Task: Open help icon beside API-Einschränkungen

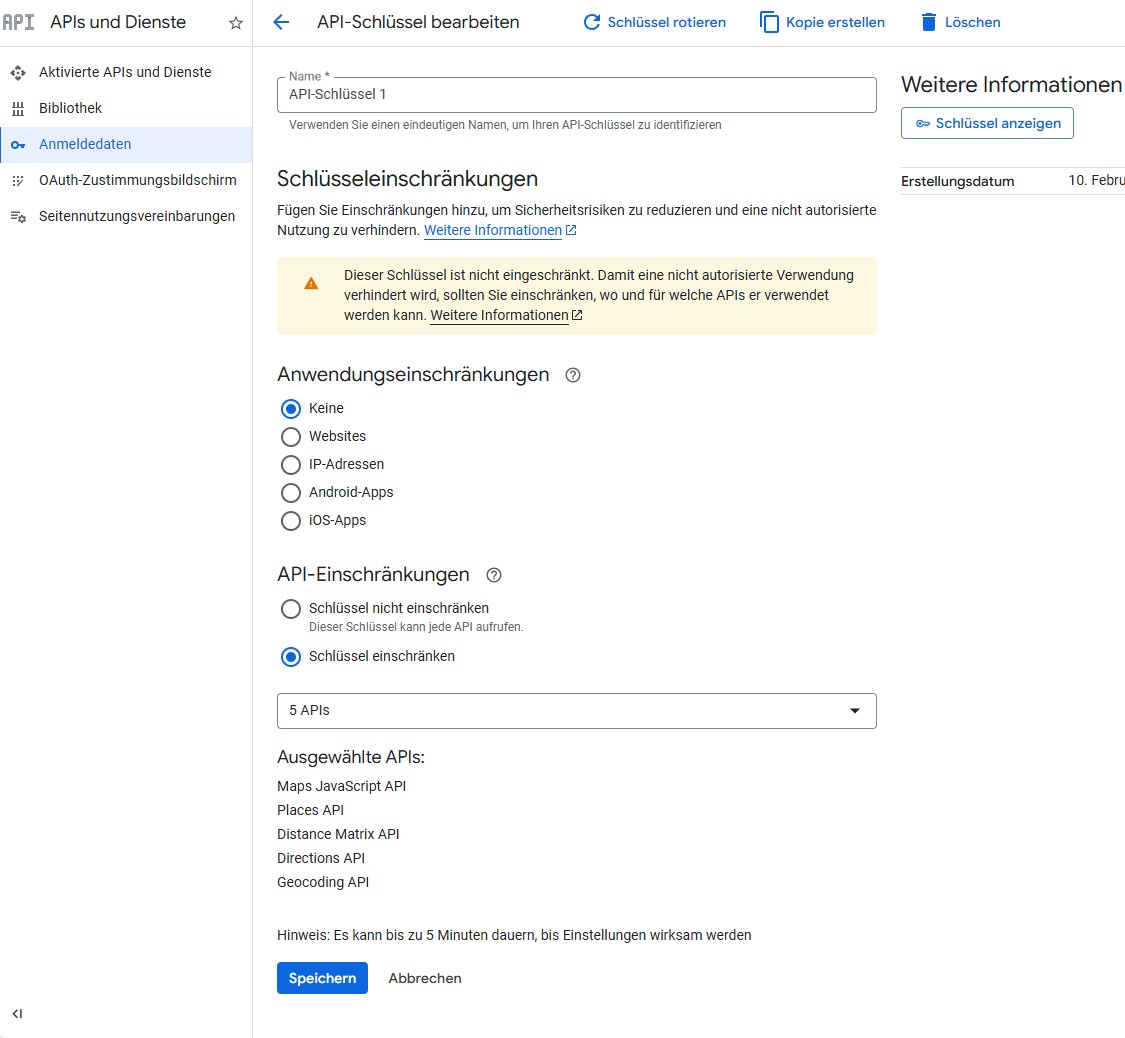Action: (493, 575)
